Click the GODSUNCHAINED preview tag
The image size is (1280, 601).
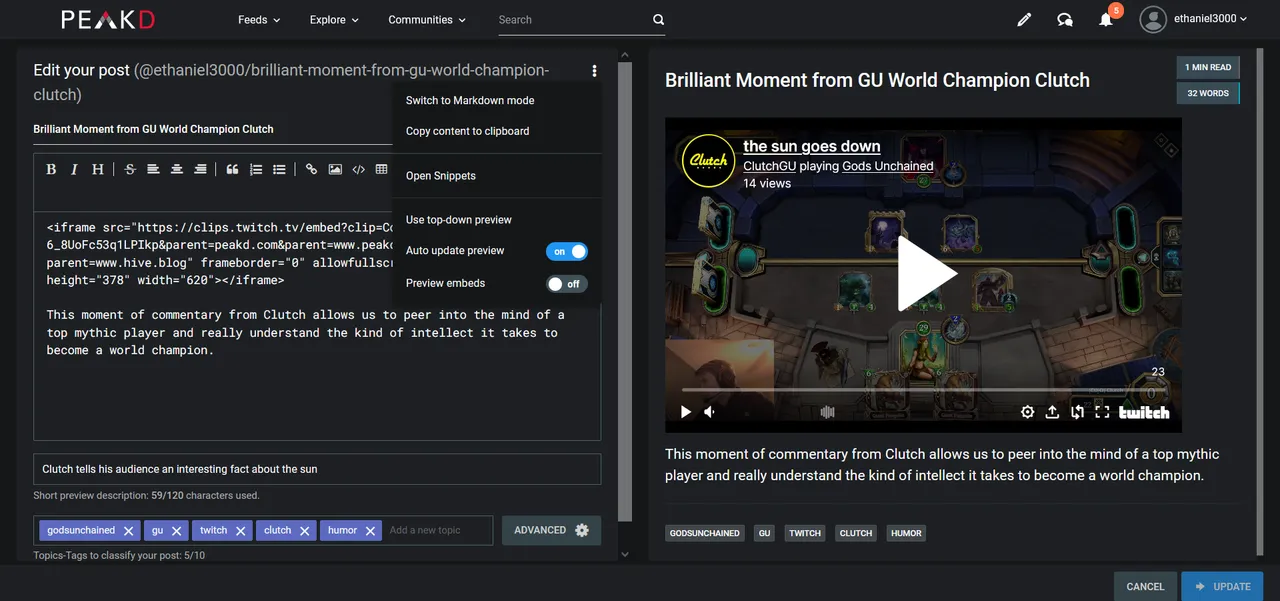point(705,533)
